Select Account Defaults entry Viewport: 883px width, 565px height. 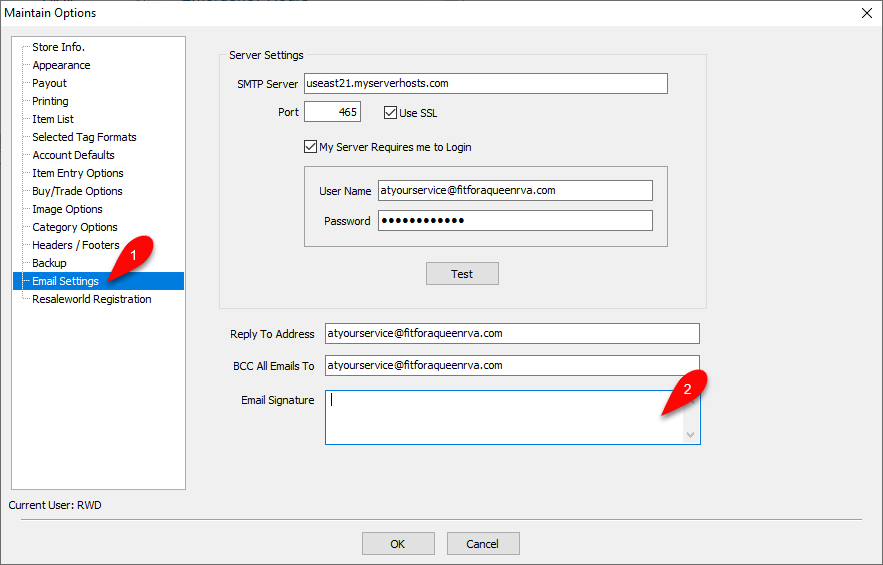tap(73, 155)
